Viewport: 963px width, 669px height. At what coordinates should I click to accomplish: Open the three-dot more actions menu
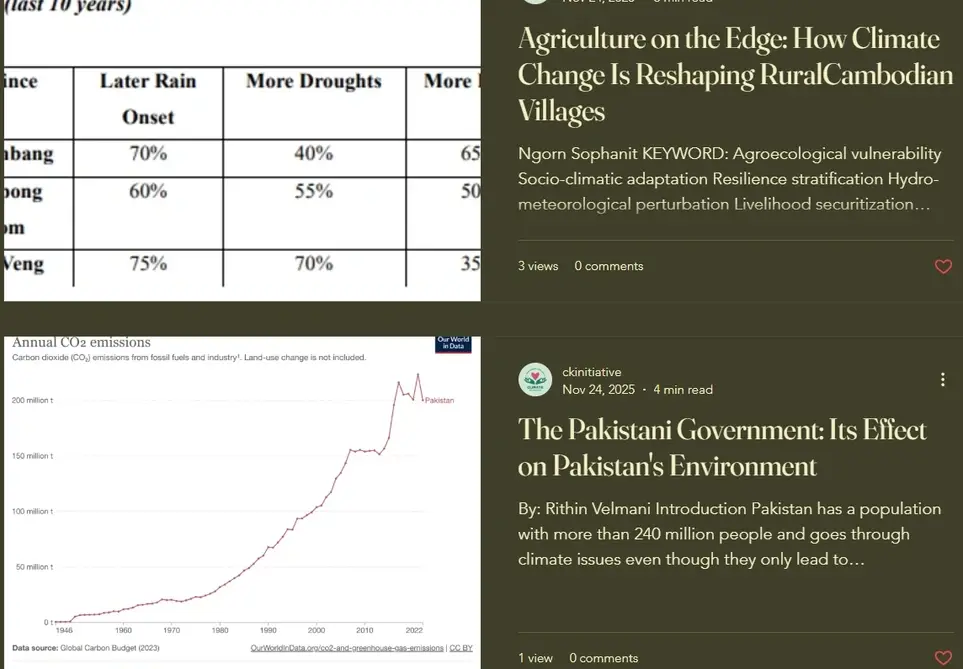point(942,380)
